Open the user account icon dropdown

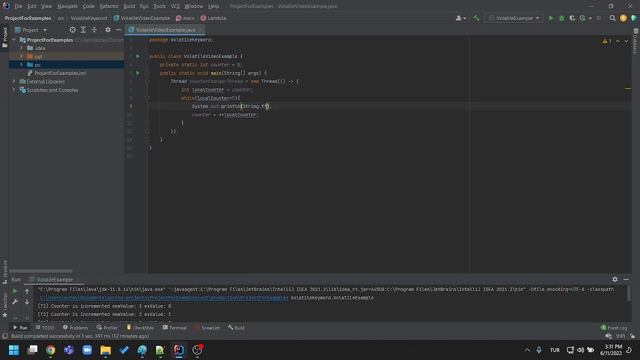click(x=460, y=18)
